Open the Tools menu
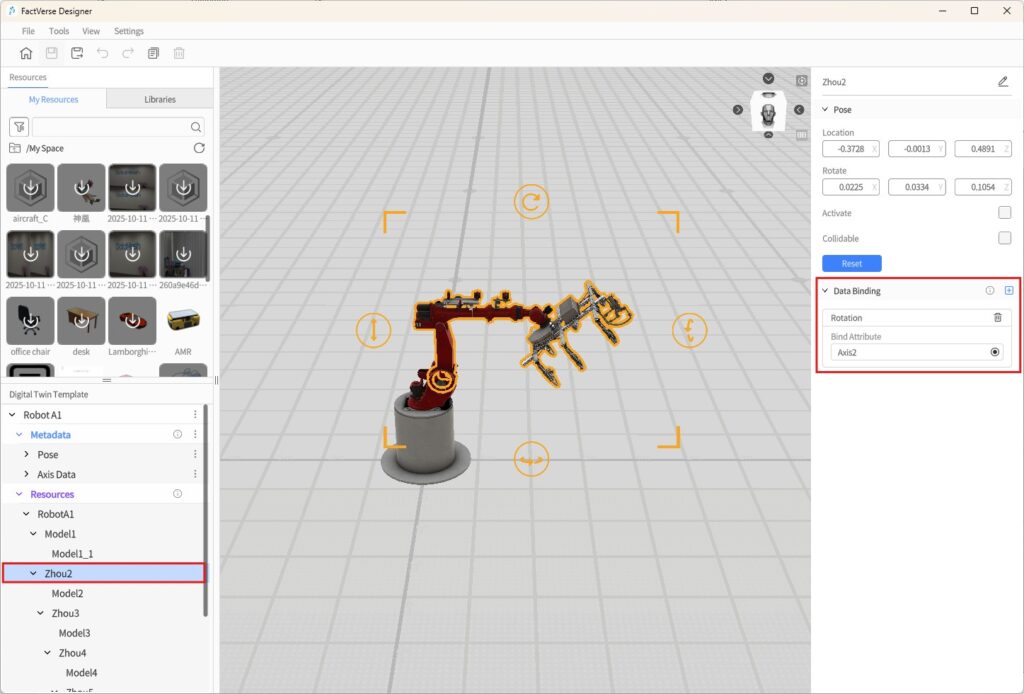Image resolution: width=1024 pixels, height=694 pixels. click(x=59, y=31)
